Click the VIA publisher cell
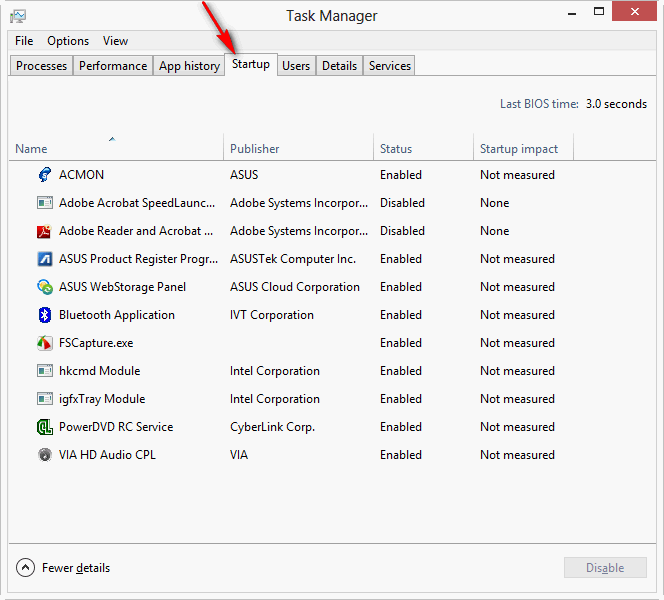Viewport: 664px width, 600px height. pos(239,454)
